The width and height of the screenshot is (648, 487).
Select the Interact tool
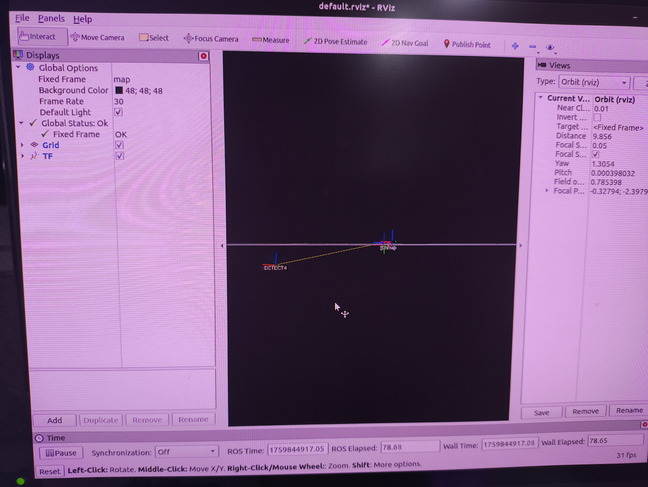coord(42,36)
